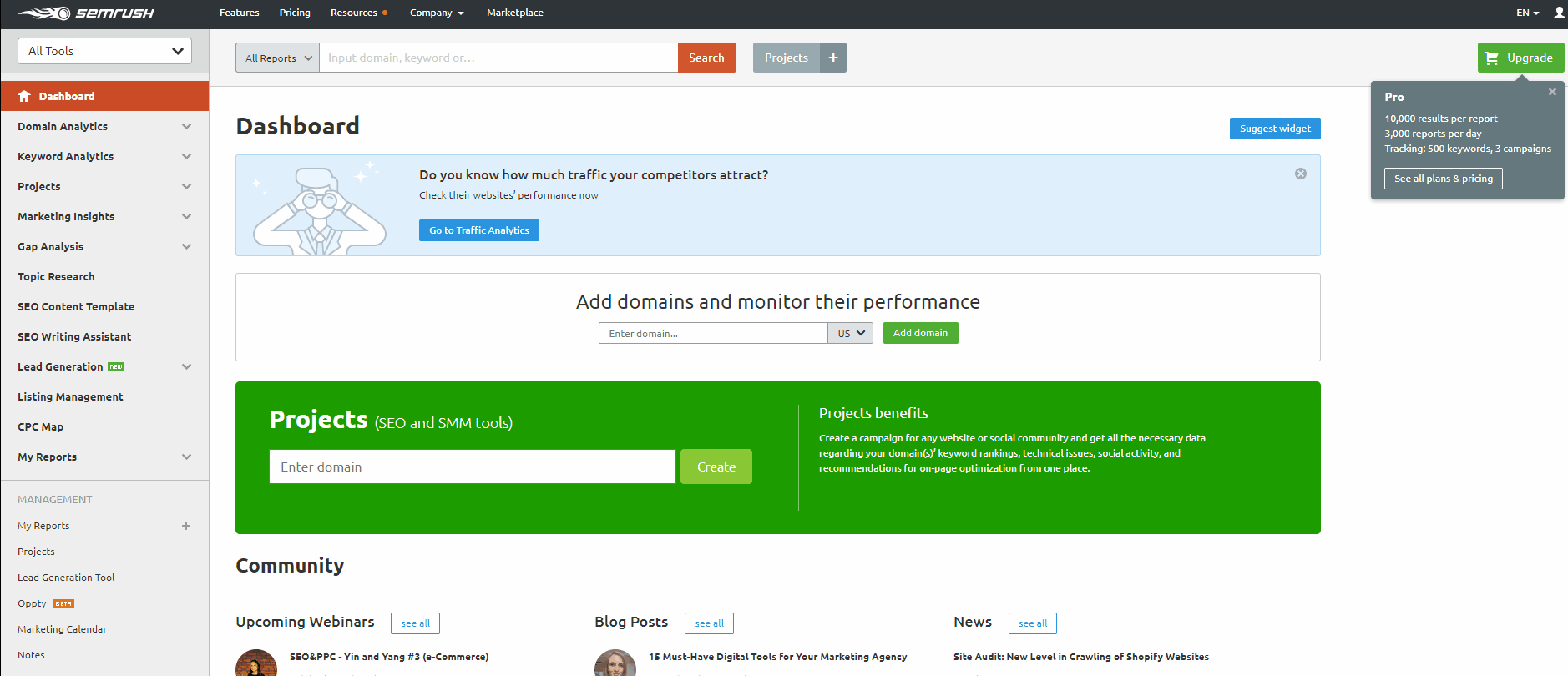Click the Dashboard home icon
1568x676 pixels.
(24, 96)
